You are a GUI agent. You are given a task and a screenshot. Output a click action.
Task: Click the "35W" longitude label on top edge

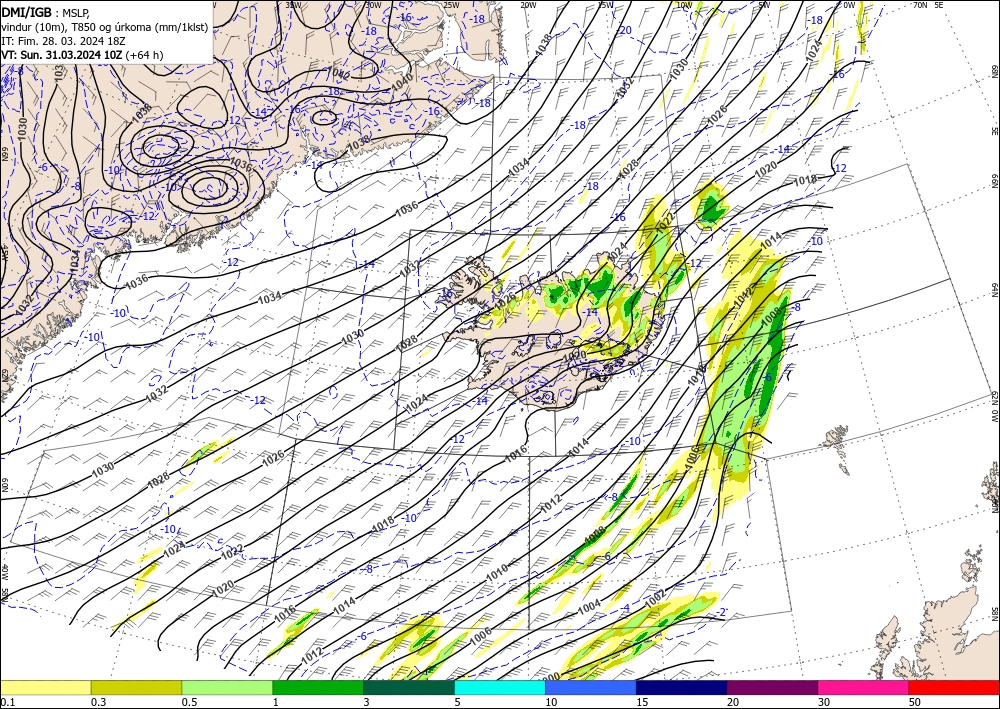293,4
